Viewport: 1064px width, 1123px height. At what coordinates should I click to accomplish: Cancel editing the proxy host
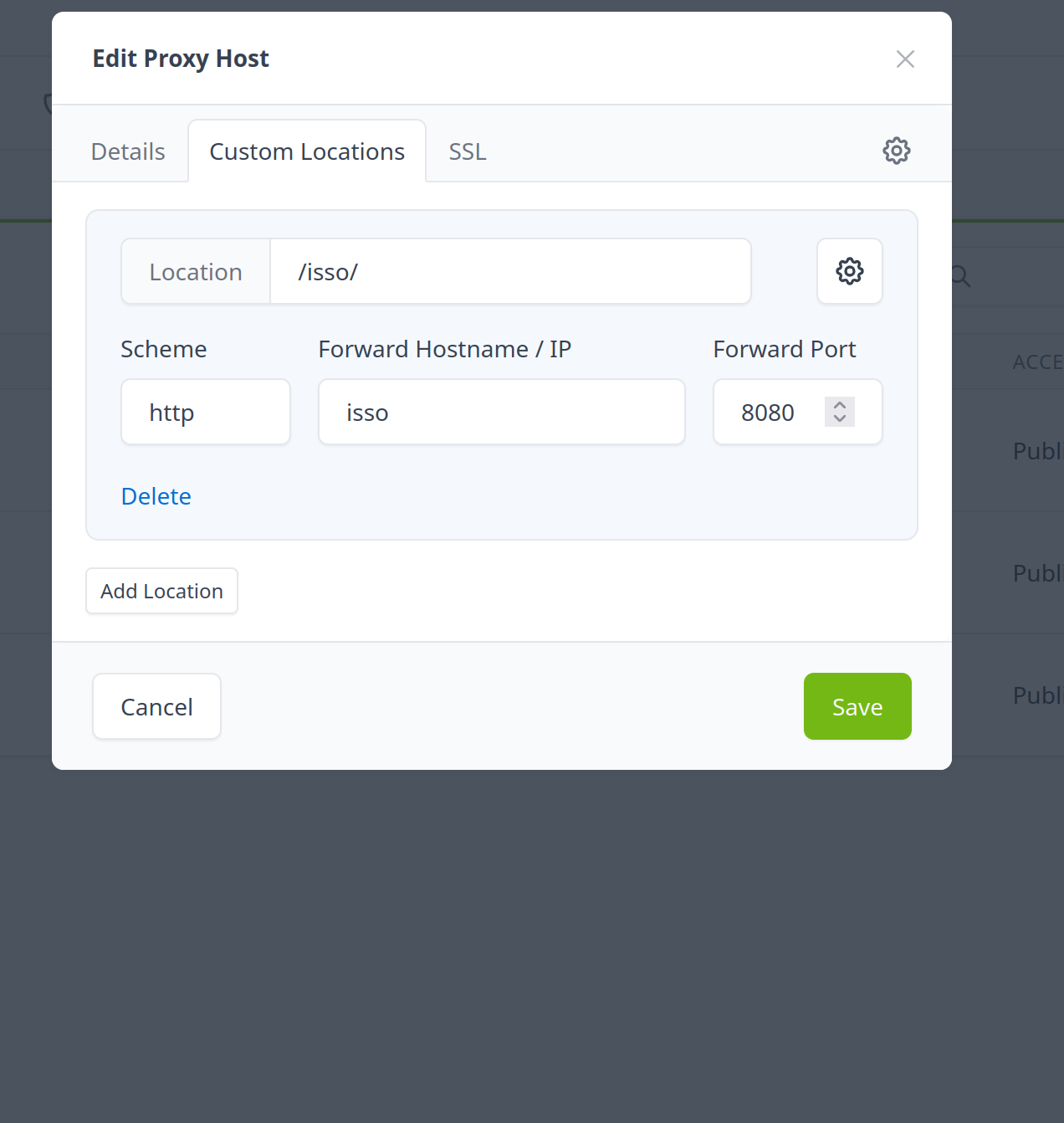click(156, 707)
